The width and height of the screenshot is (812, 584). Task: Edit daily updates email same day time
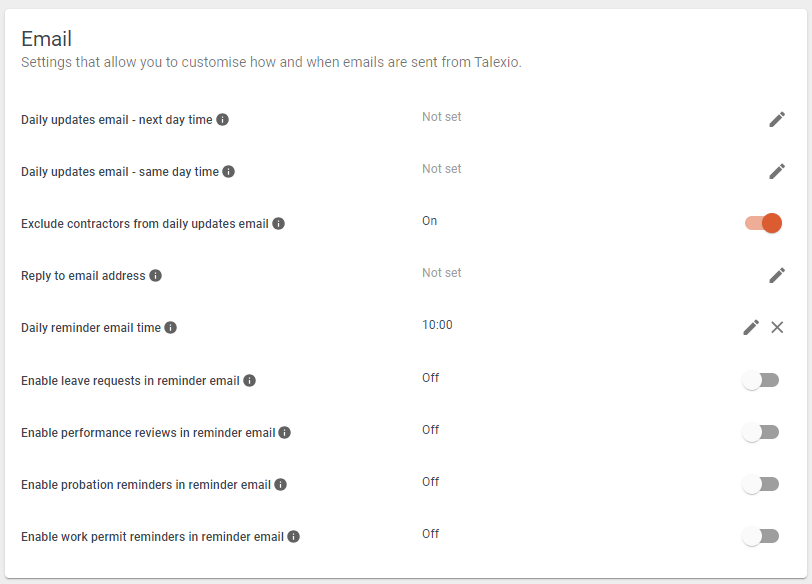[777, 171]
